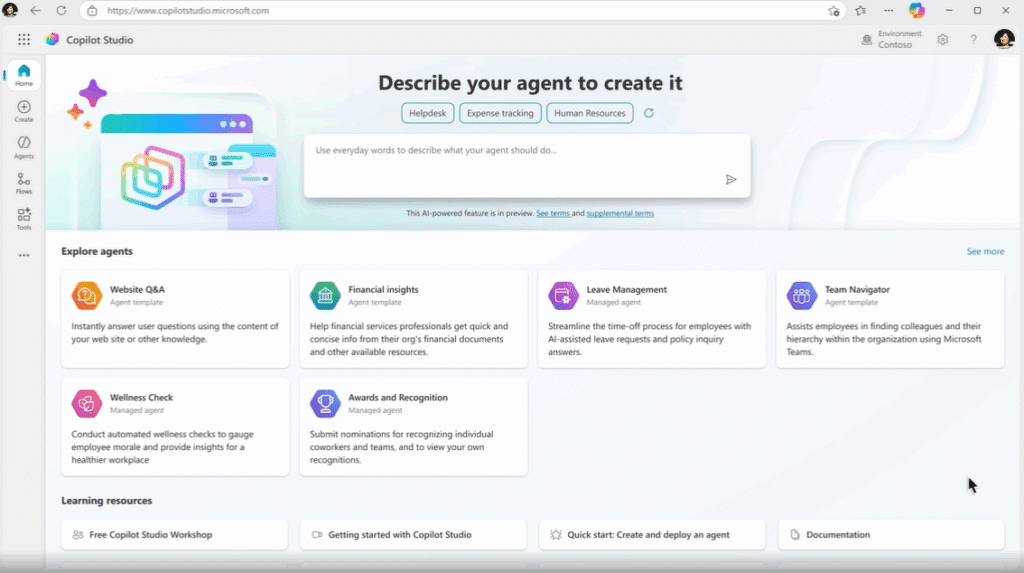Open the Create page in sidebar
This screenshot has height=573, width=1024.
pos(24,111)
